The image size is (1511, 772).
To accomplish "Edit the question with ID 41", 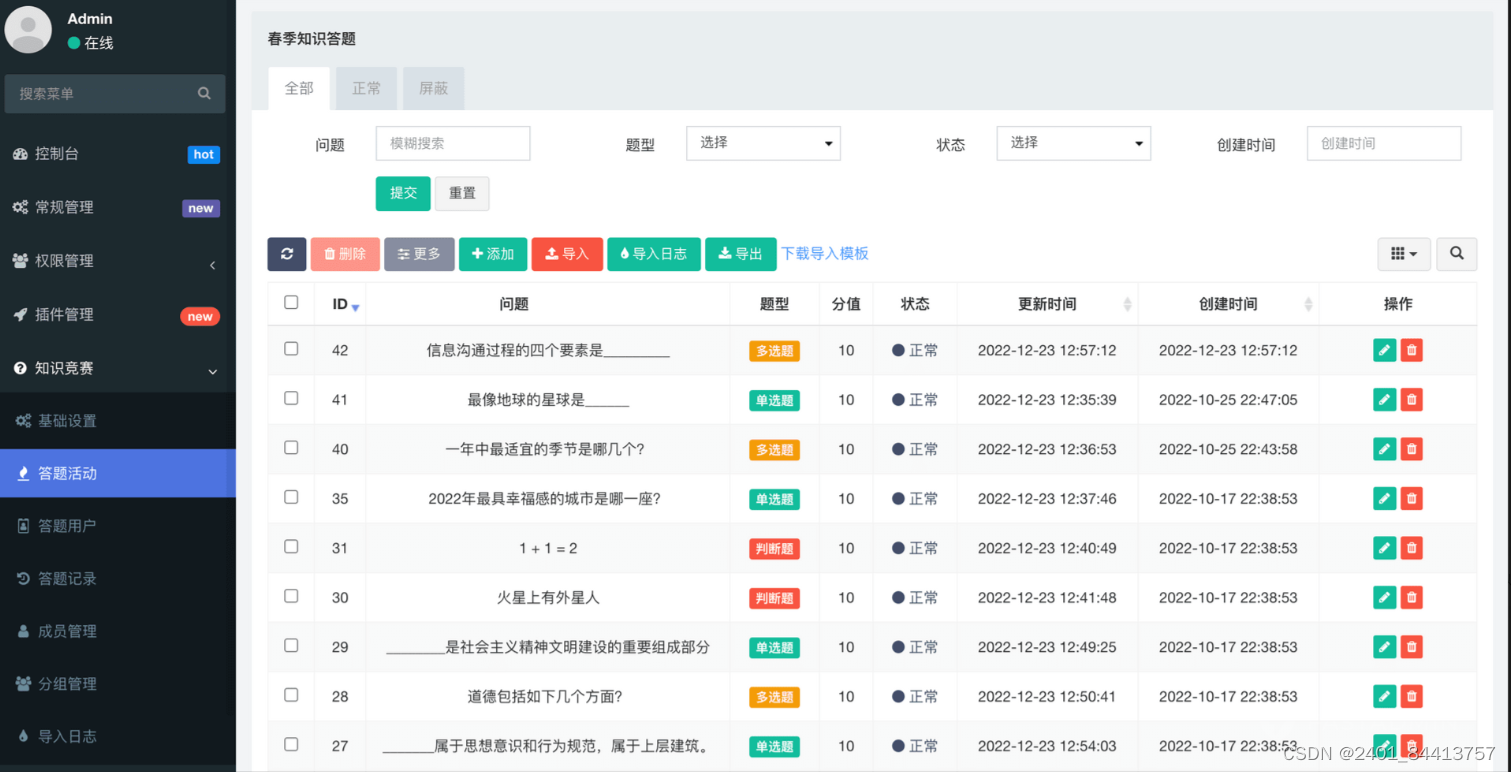I will [1384, 400].
